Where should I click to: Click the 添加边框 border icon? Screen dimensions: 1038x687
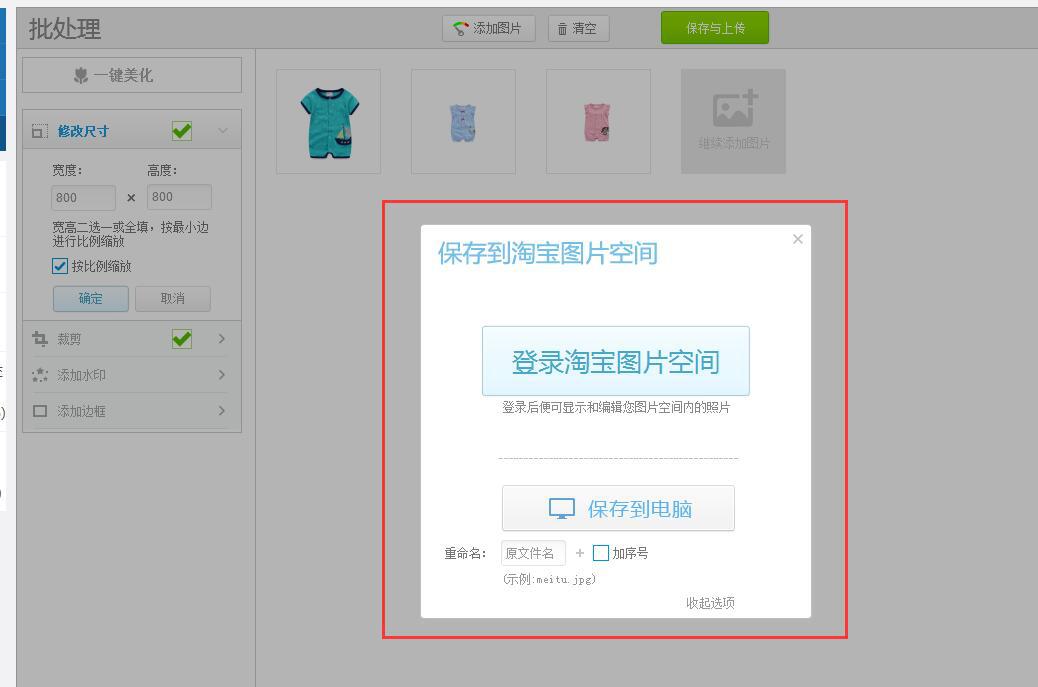[x=40, y=411]
